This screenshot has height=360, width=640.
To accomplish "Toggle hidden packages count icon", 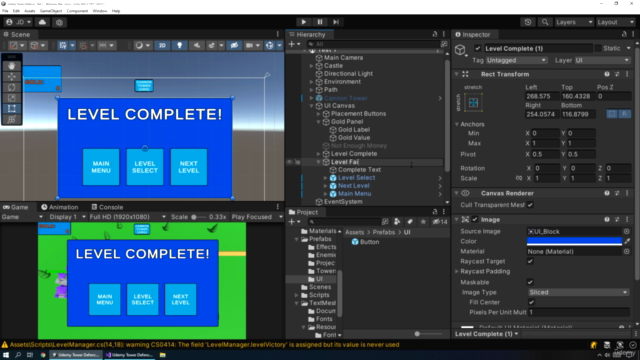I will 440,222.
